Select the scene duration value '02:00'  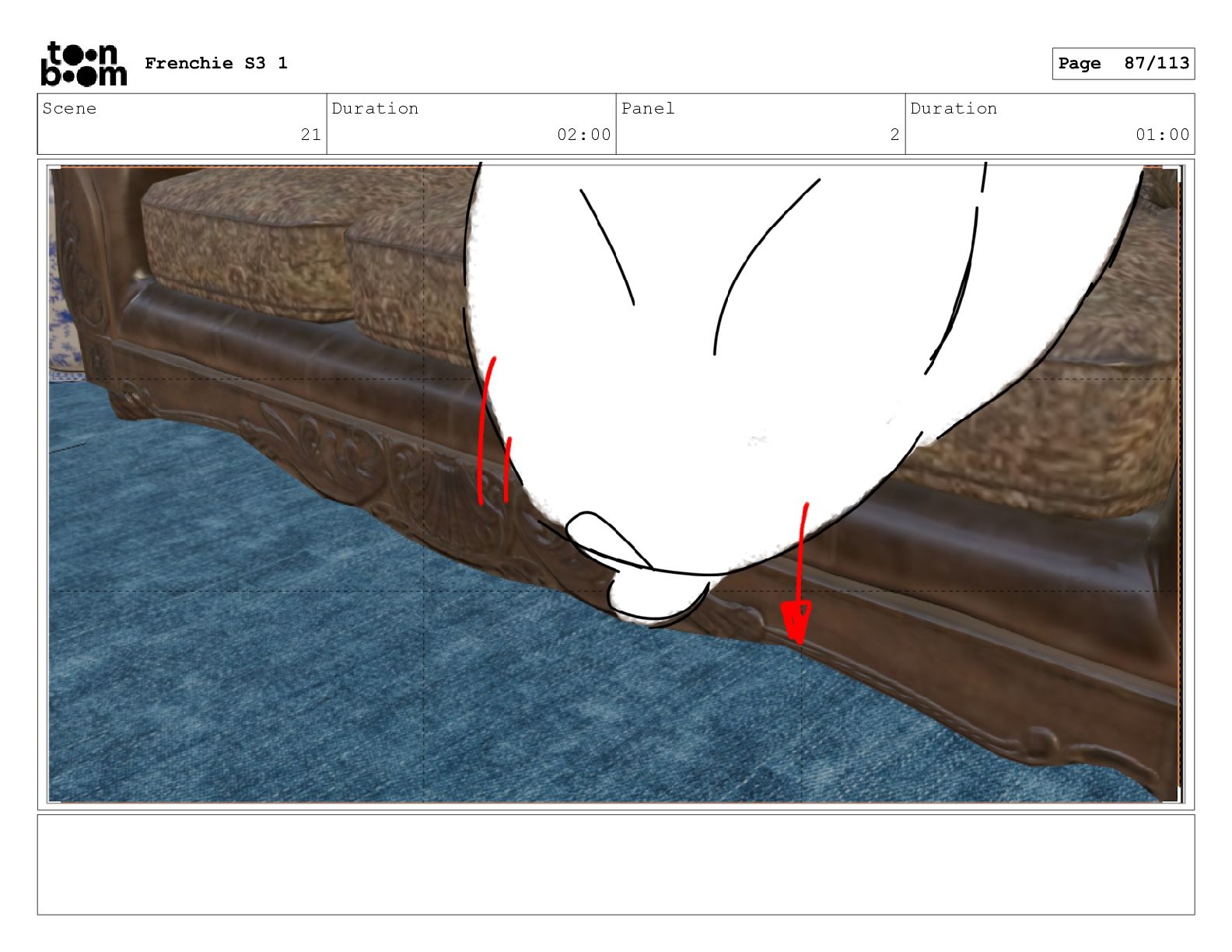click(584, 135)
